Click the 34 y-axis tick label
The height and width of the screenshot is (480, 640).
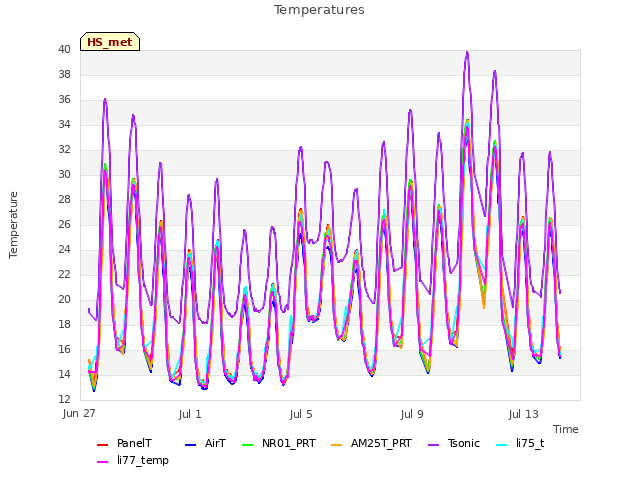pos(64,124)
